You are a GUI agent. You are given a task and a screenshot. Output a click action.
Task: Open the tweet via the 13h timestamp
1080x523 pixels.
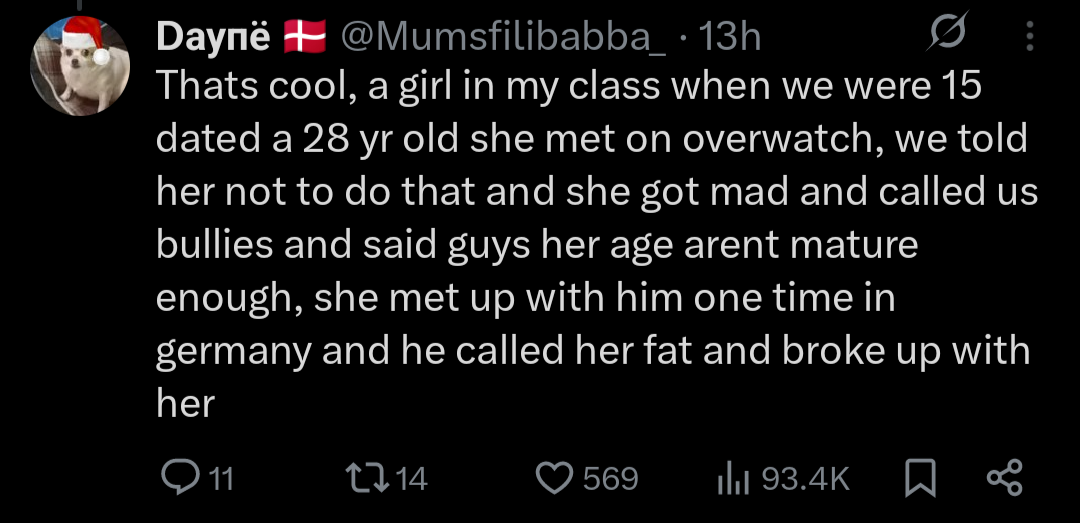(x=730, y=37)
